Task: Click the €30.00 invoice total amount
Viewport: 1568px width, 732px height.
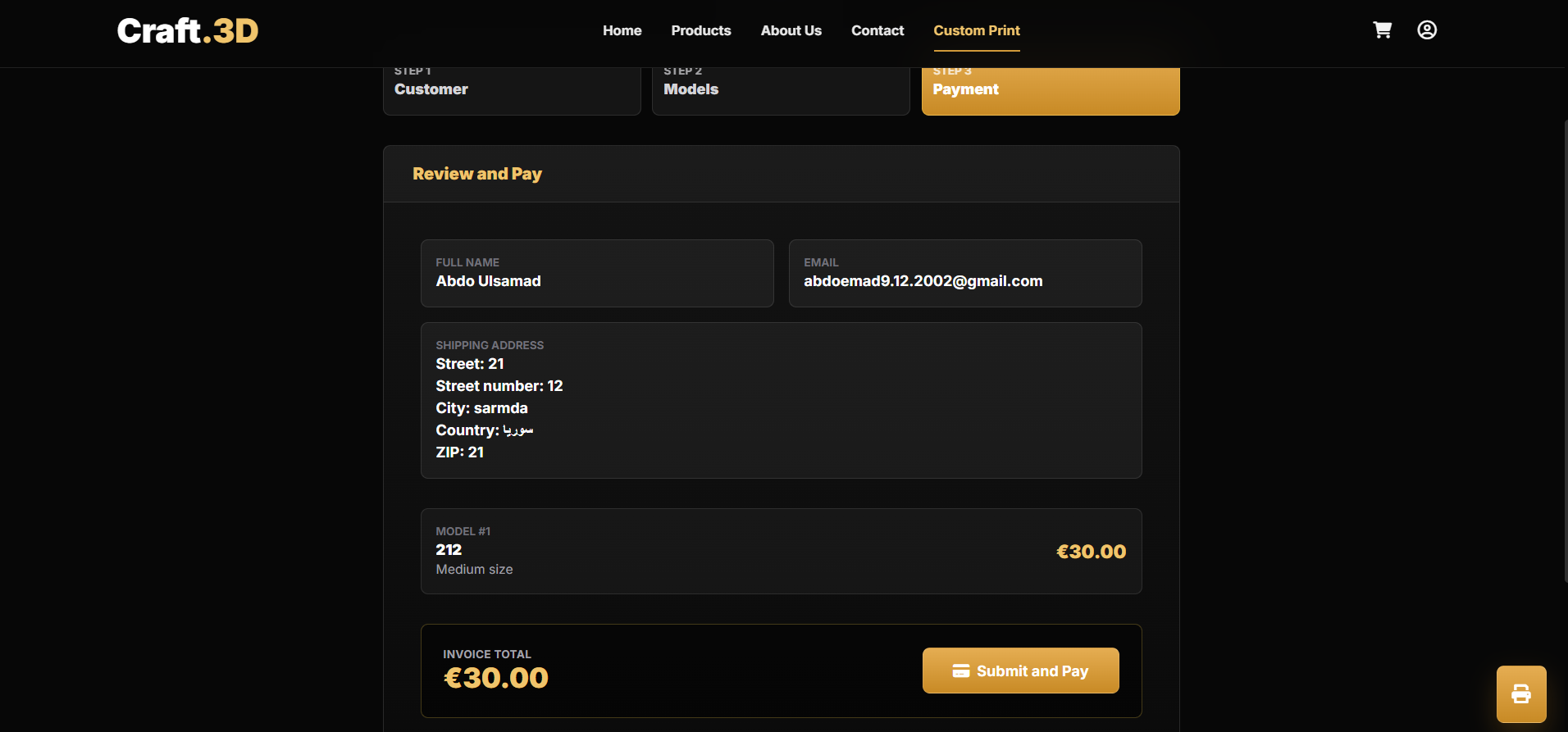Action: point(496,678)
